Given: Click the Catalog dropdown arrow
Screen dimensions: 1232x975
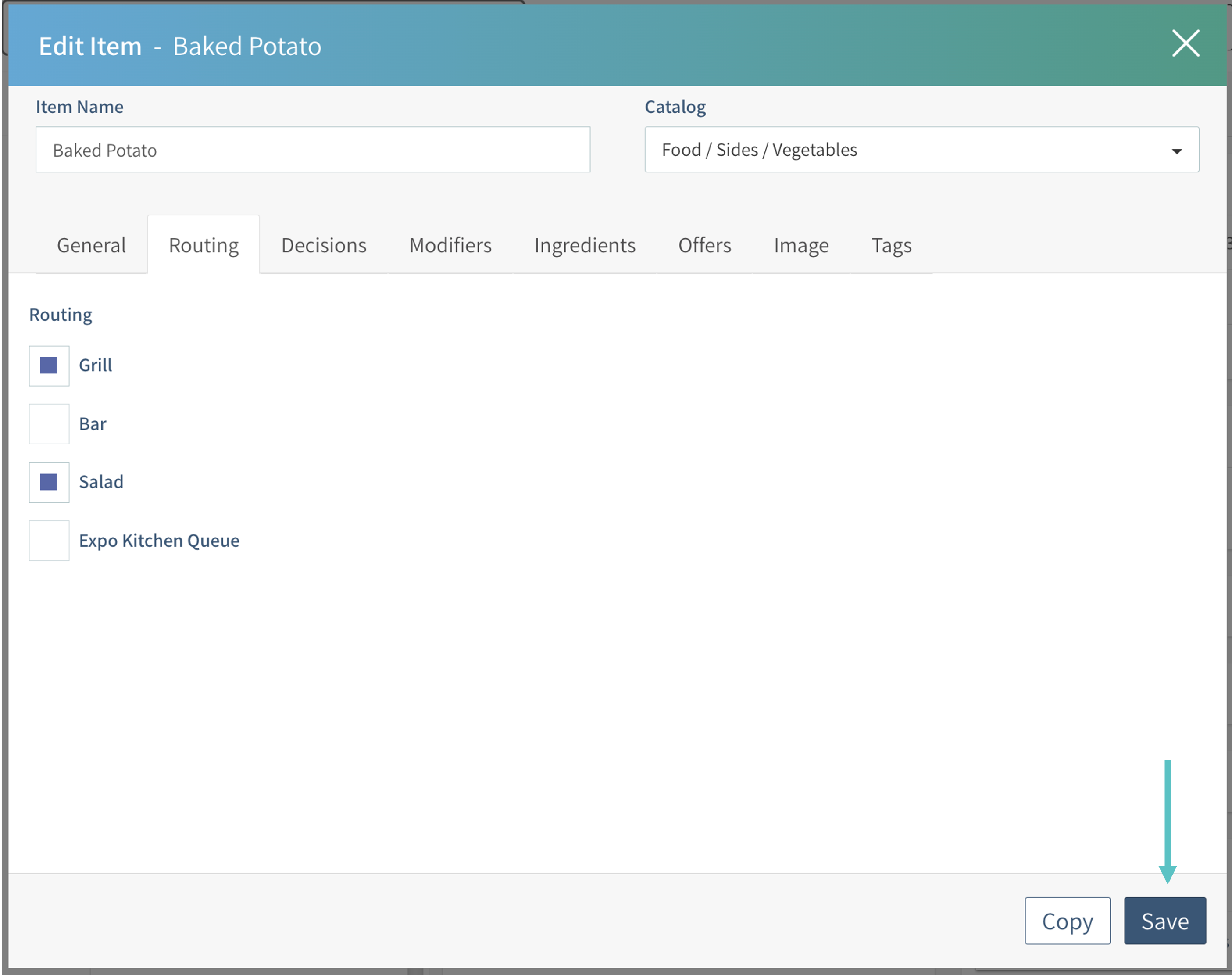Looking at the screenshot, I should coord(1176,151).
